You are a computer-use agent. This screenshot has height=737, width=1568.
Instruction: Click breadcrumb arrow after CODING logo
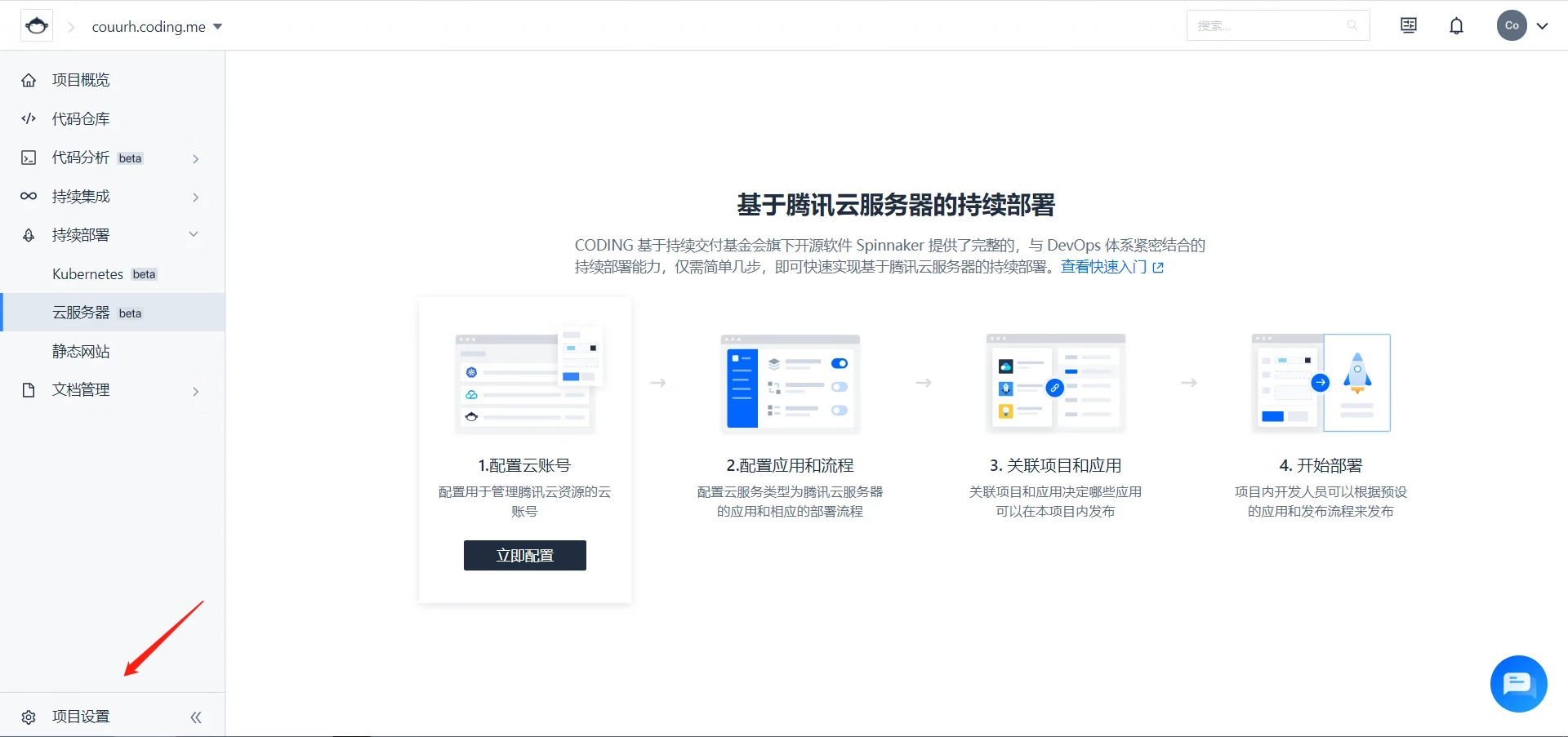click(x=71, y=27)
